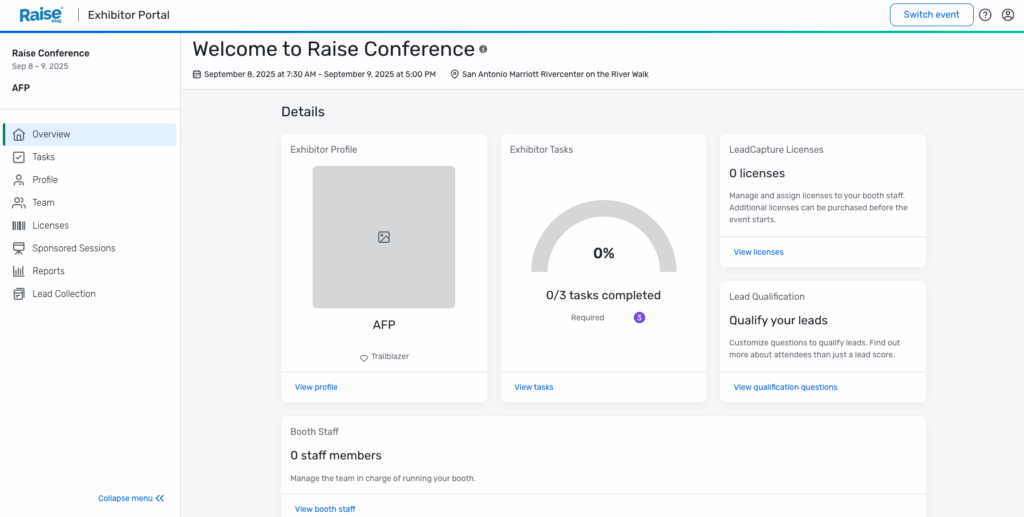Open the View tasks link
The height and width of the screenshot is (517, 1024).
pyautogui.click(x=534, y=387)
